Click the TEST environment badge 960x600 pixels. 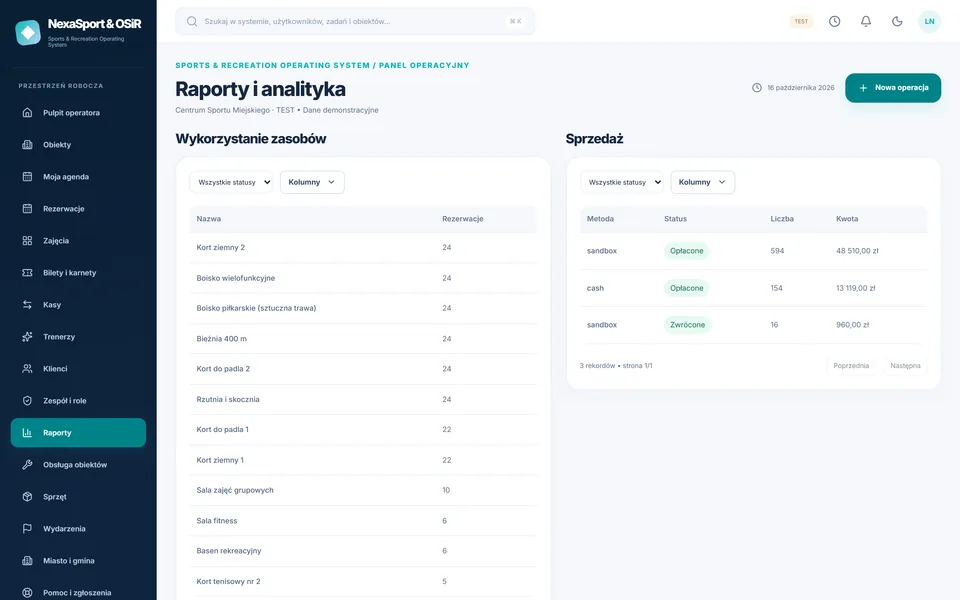pos(801,21)
